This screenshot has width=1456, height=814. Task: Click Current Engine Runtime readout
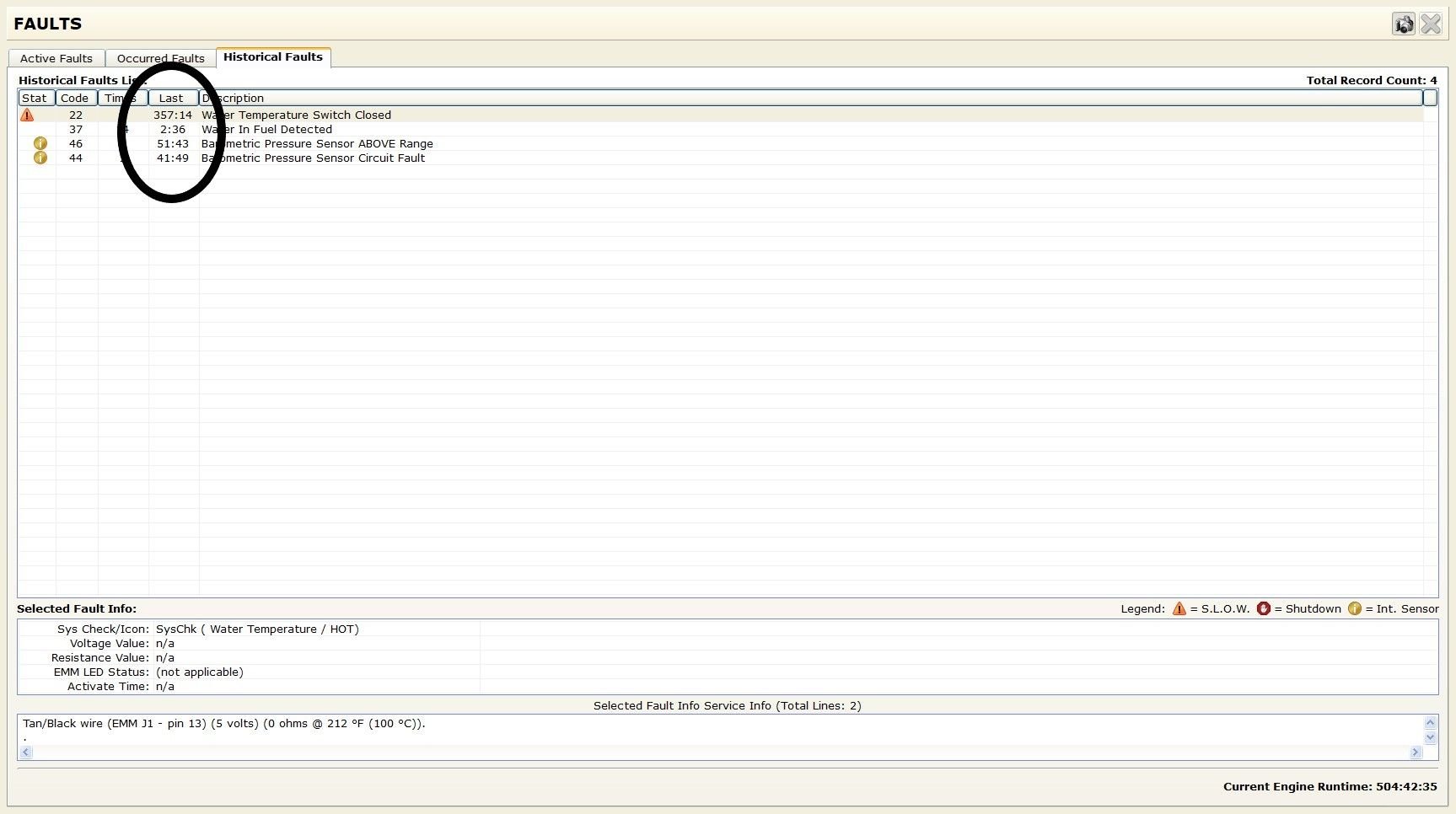1330,786
